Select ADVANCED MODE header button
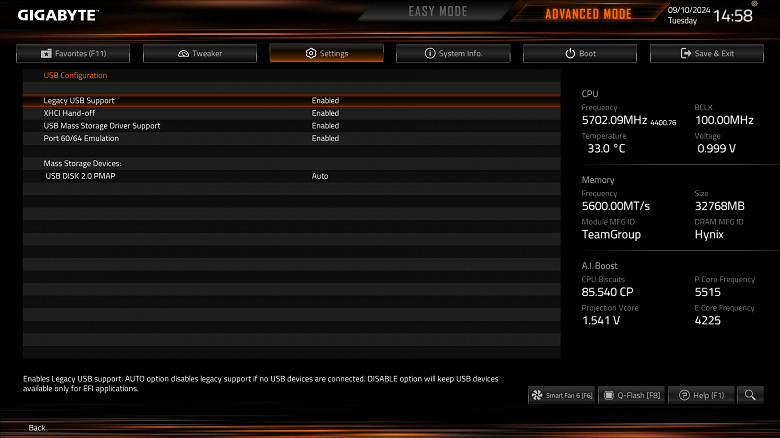Image resolution: width=780 pixels, height=438 pixels. [588, 13]
